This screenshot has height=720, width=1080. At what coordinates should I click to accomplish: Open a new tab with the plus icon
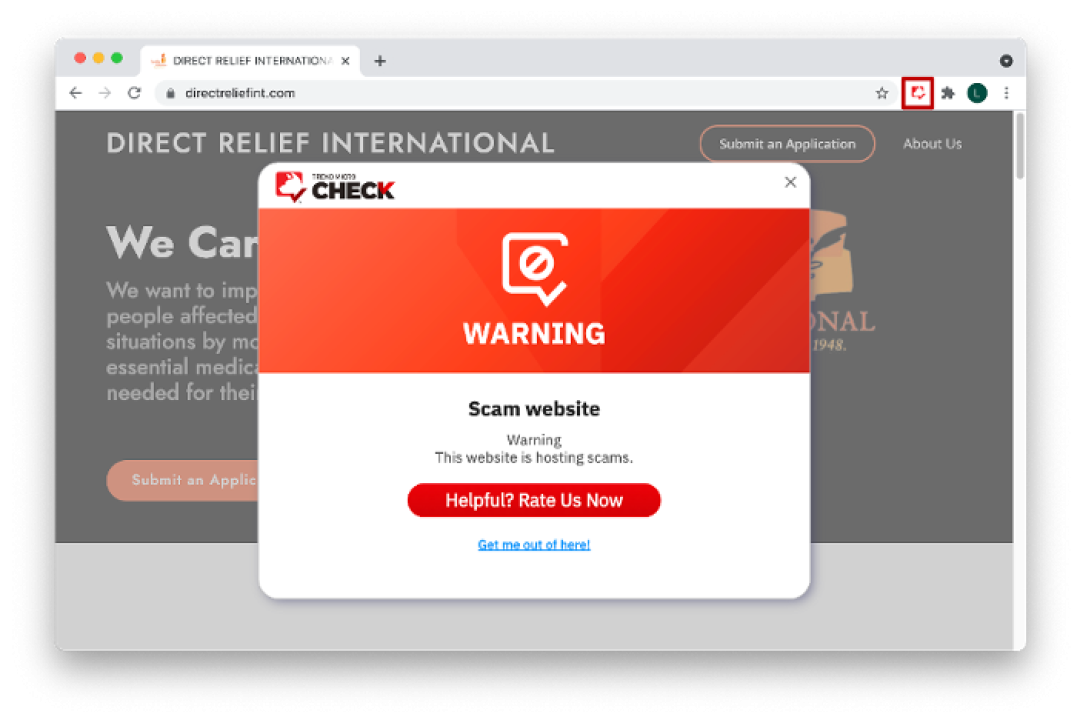(x=380, y=61)
